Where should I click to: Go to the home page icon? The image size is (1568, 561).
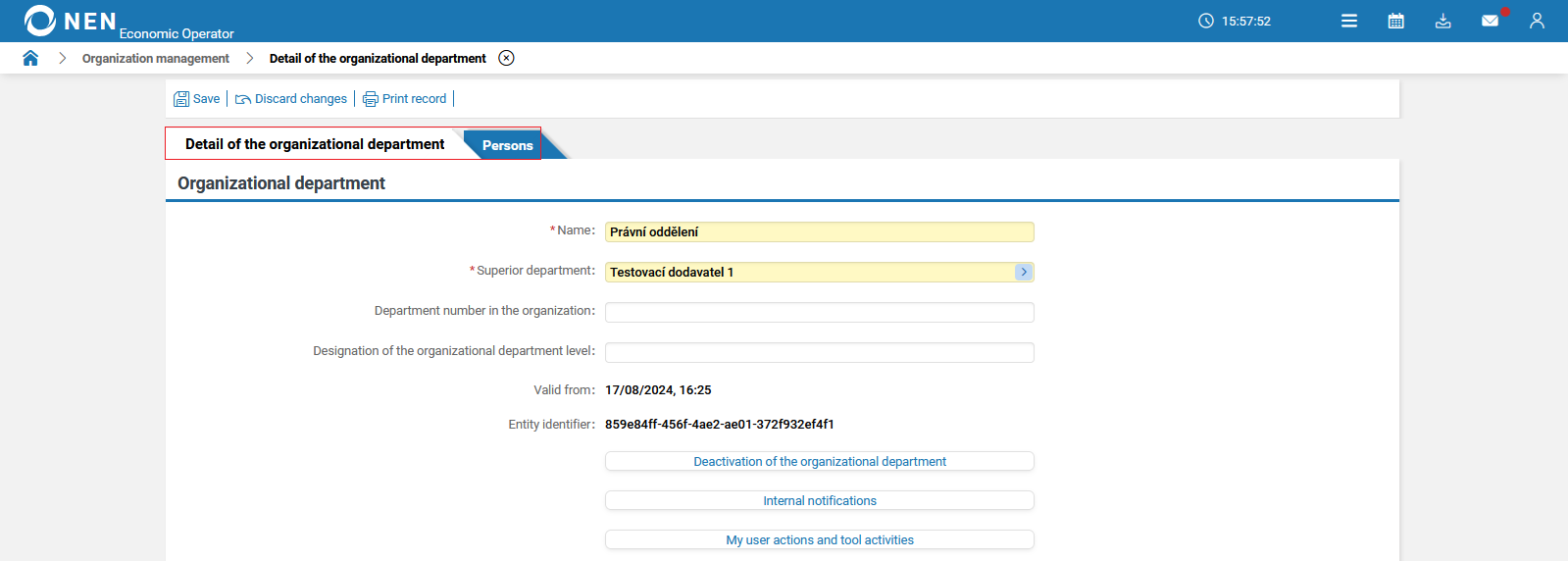[x=30, y=58]
